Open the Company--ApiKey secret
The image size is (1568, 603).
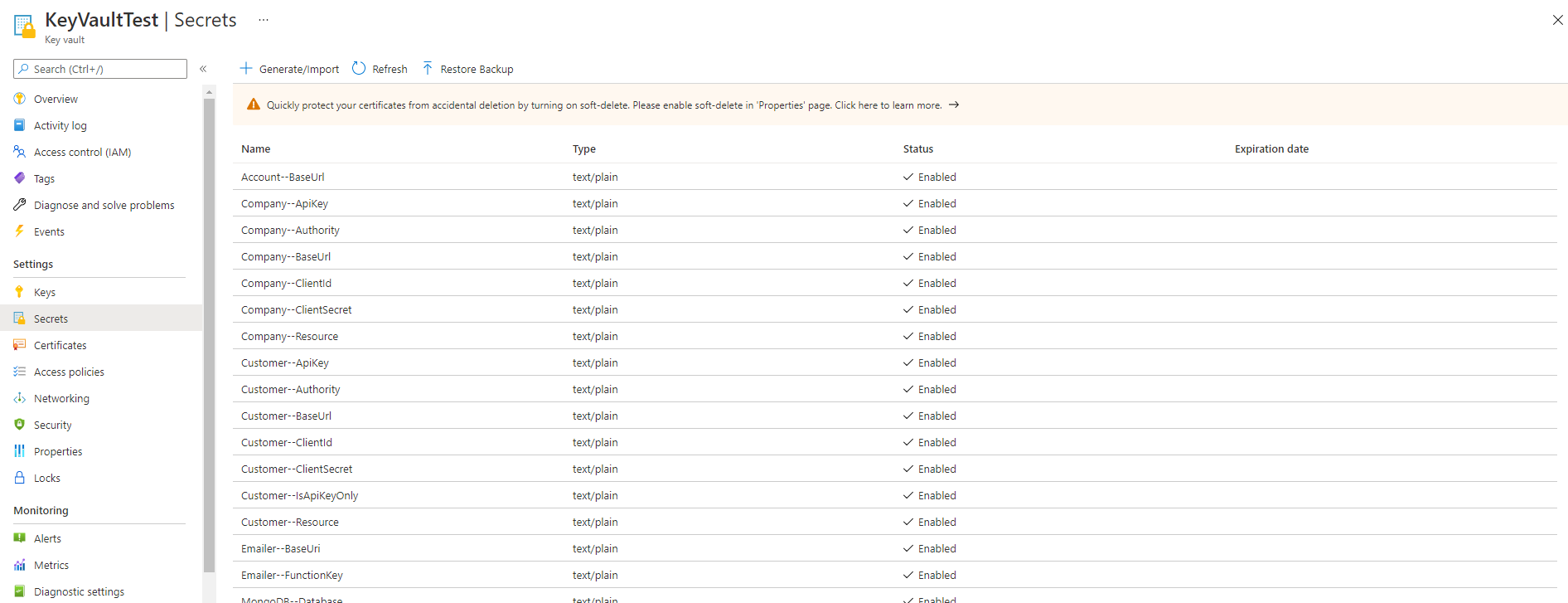(284, 203)
